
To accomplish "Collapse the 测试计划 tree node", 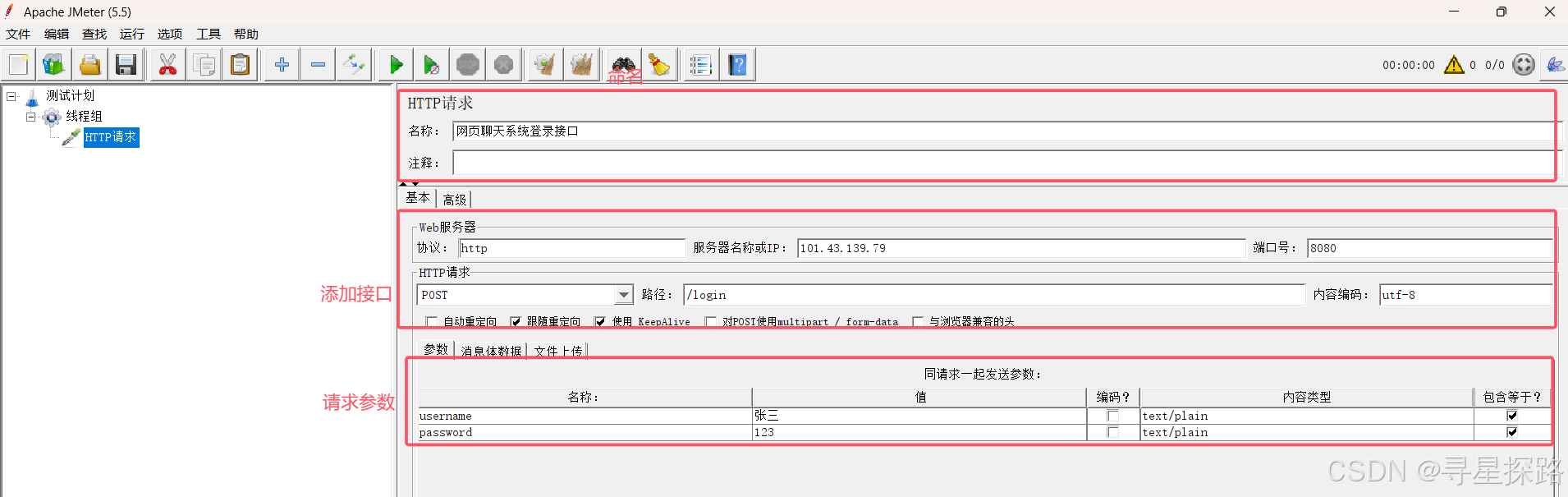I will (11, 96).
